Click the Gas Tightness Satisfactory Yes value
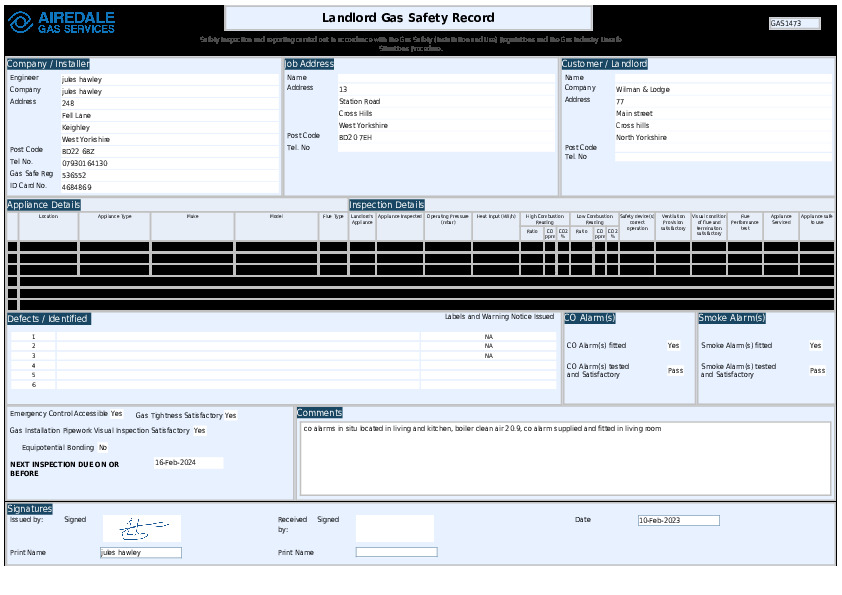The image size is (842, 595). 230,415
